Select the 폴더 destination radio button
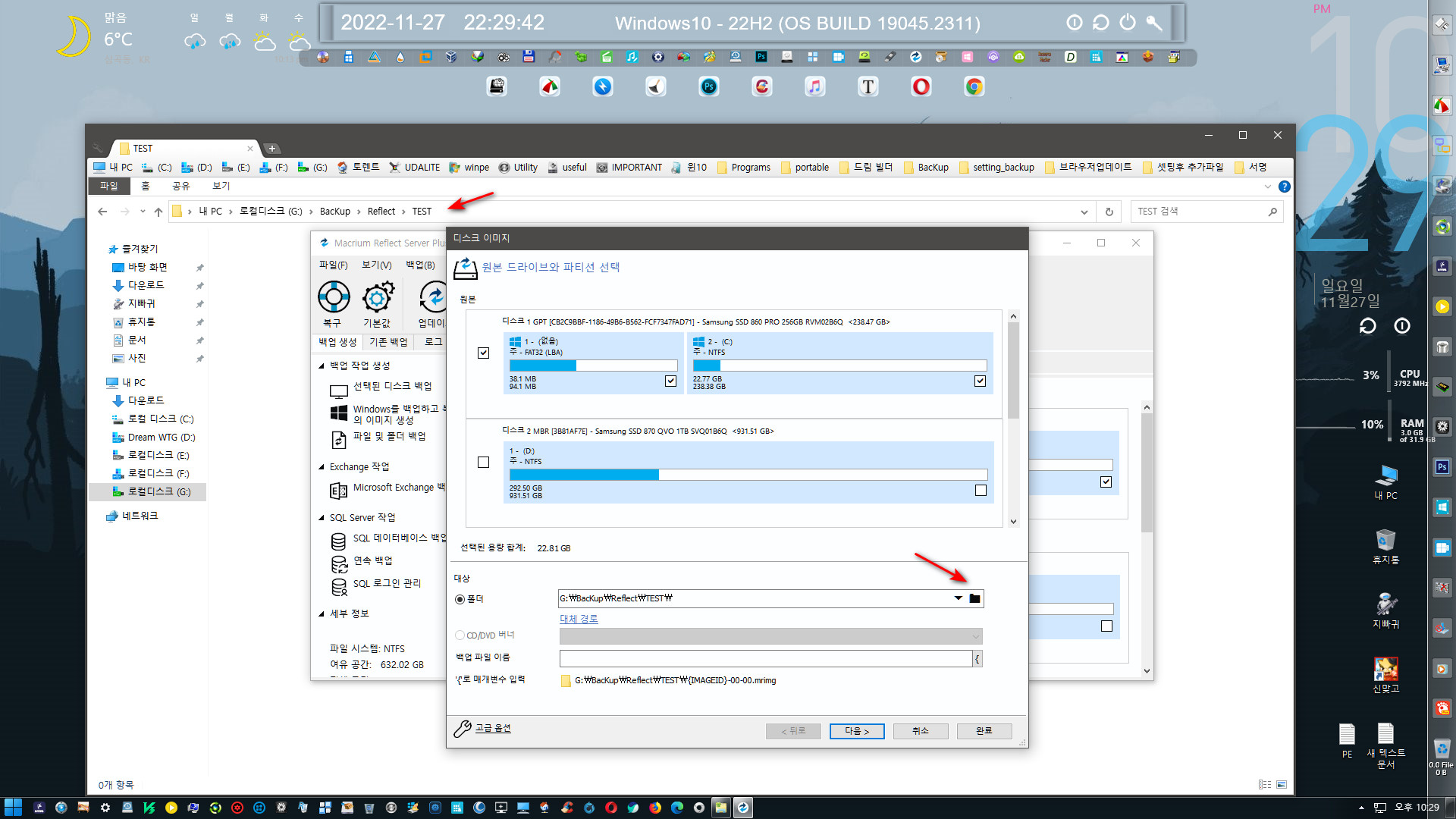Image resolution: width=1456 pixels, height=819 pixels. coord(460,599)
